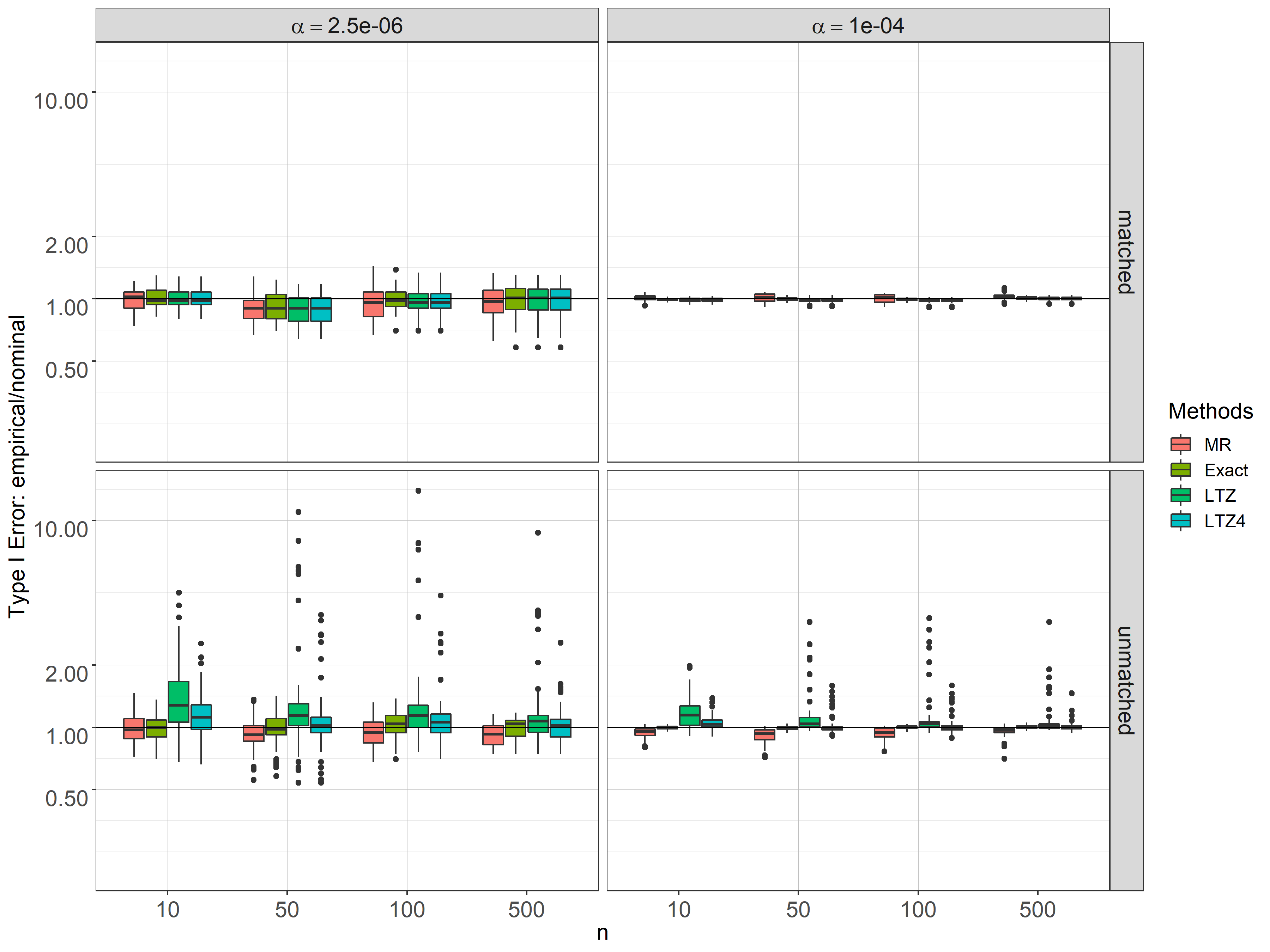Click x-tick '100' under the α = 2.5e-06 column

tap(407, 910)
